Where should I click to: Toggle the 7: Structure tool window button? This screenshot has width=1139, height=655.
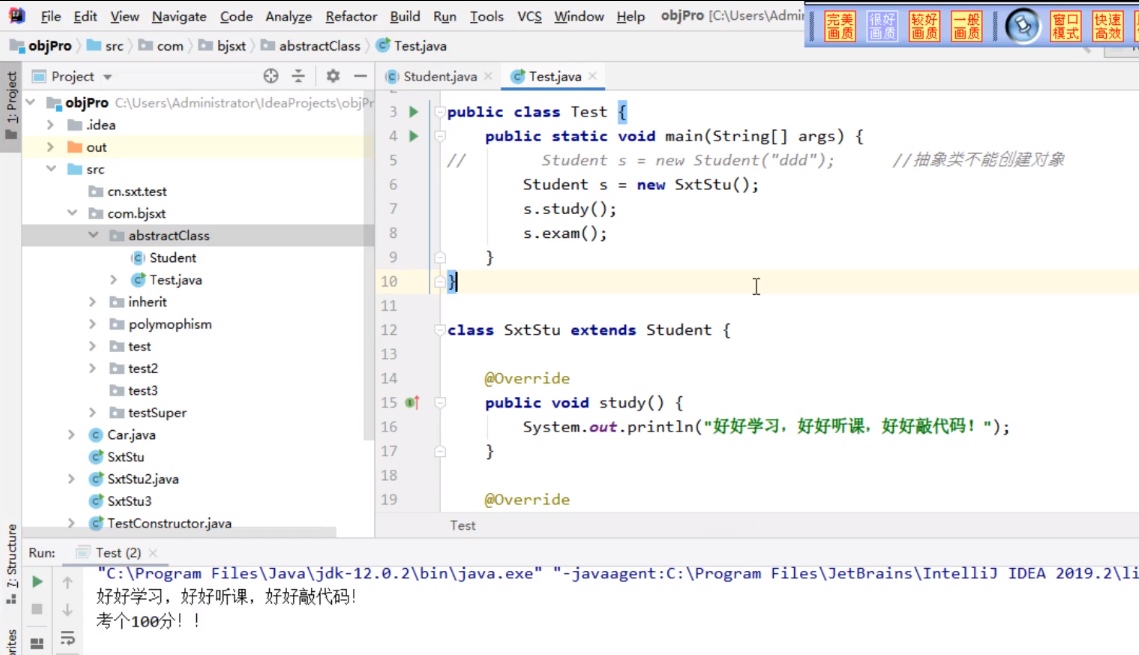(11, 565)
